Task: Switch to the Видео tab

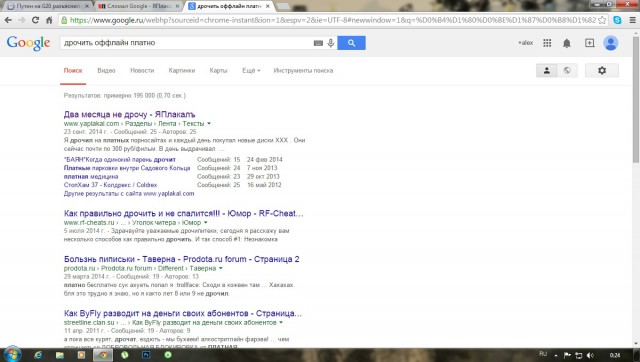Action: [x=106, y=71]
